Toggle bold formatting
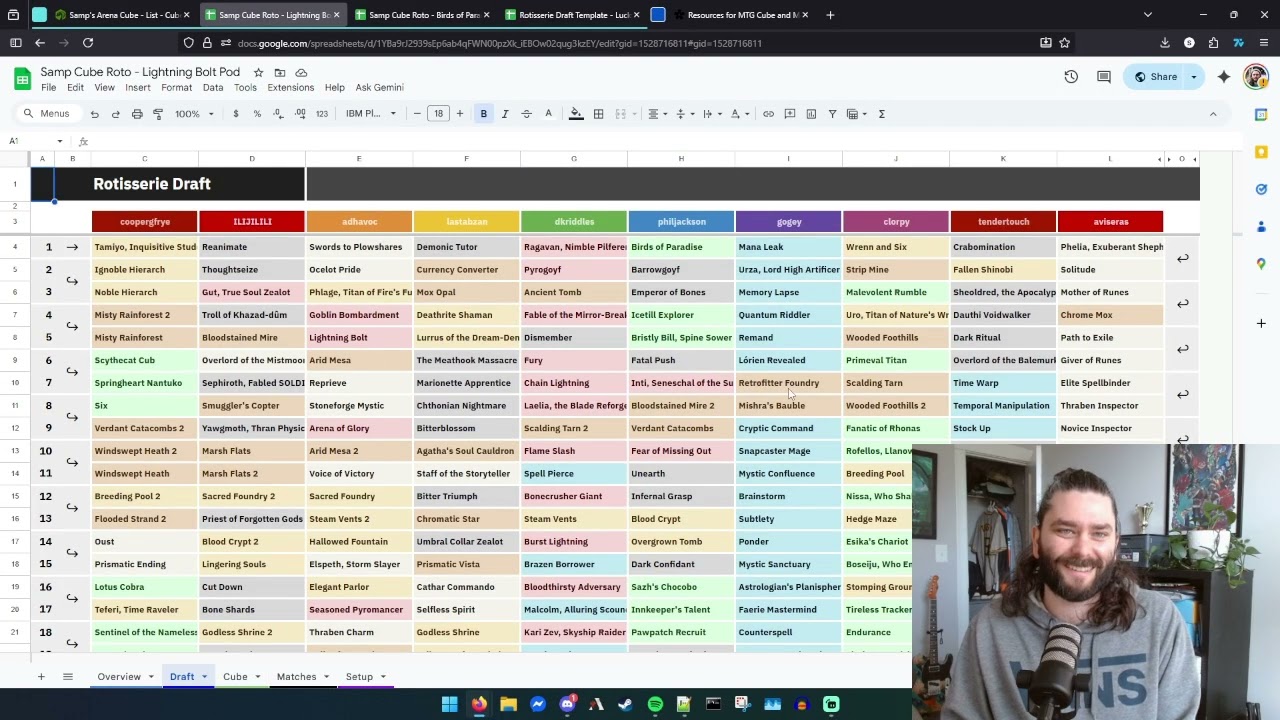 tap(484, 114)
